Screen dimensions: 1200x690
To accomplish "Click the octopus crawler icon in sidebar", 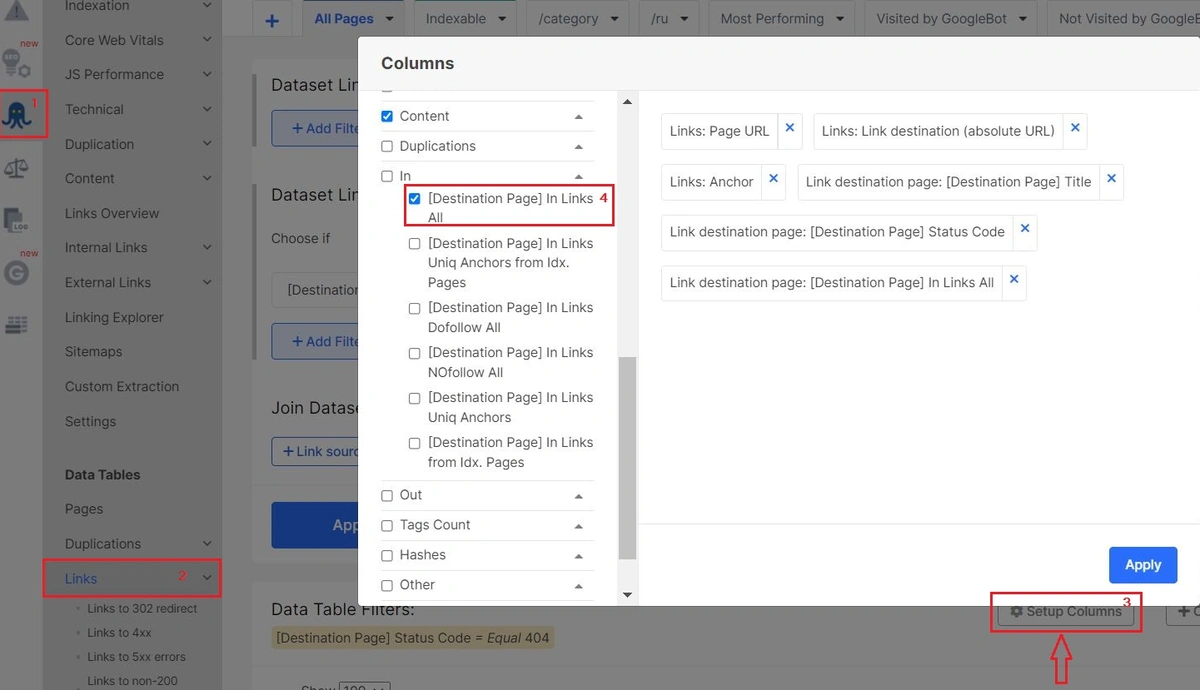I will point(17,114).
